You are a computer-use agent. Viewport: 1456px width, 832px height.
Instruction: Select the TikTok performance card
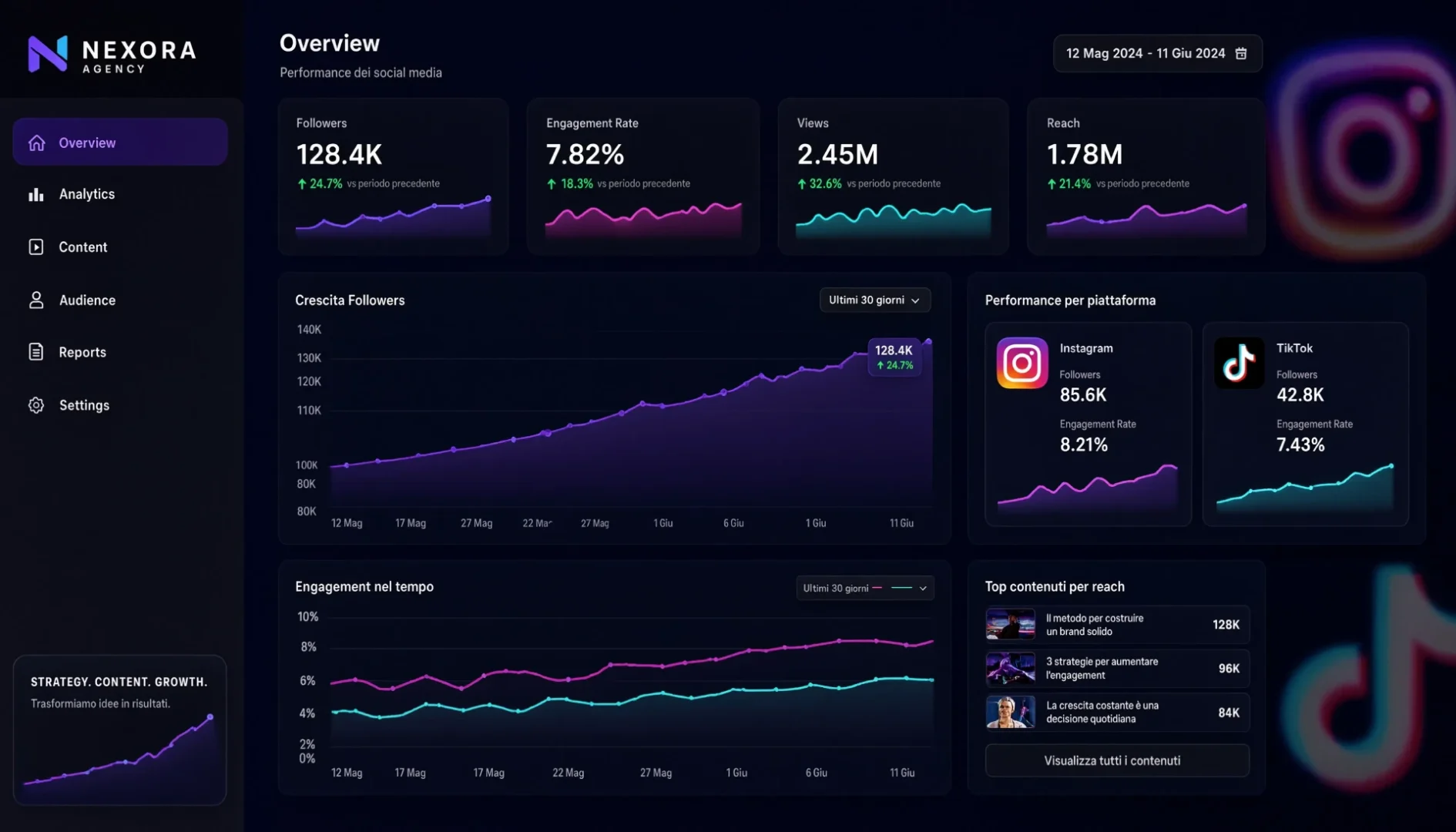(x=1305, y=424)
